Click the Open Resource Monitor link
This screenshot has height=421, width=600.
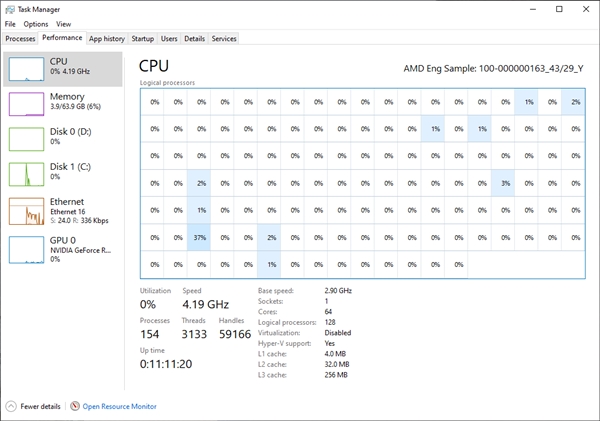[119, 407]
